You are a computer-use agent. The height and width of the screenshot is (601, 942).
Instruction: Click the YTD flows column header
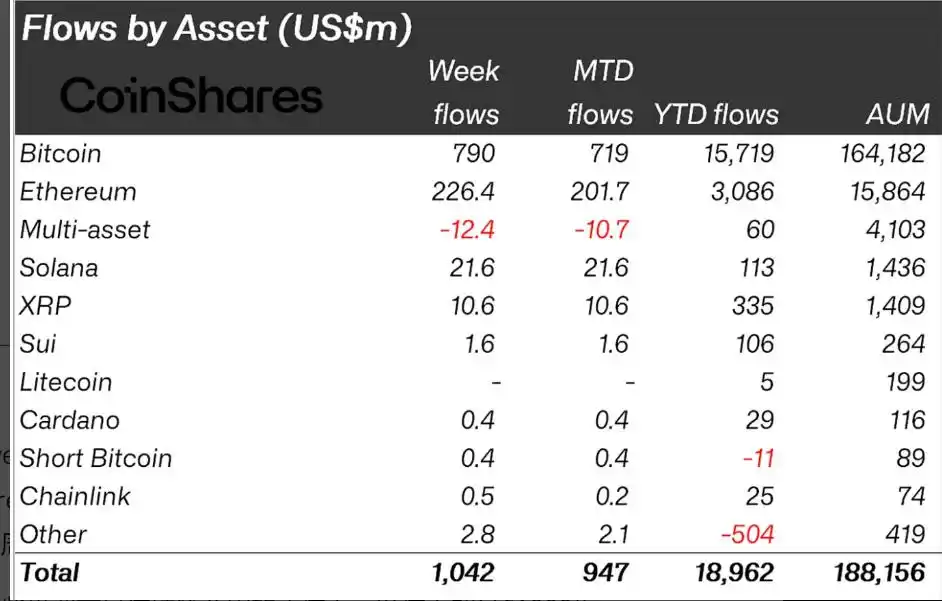tap(715, 114)
